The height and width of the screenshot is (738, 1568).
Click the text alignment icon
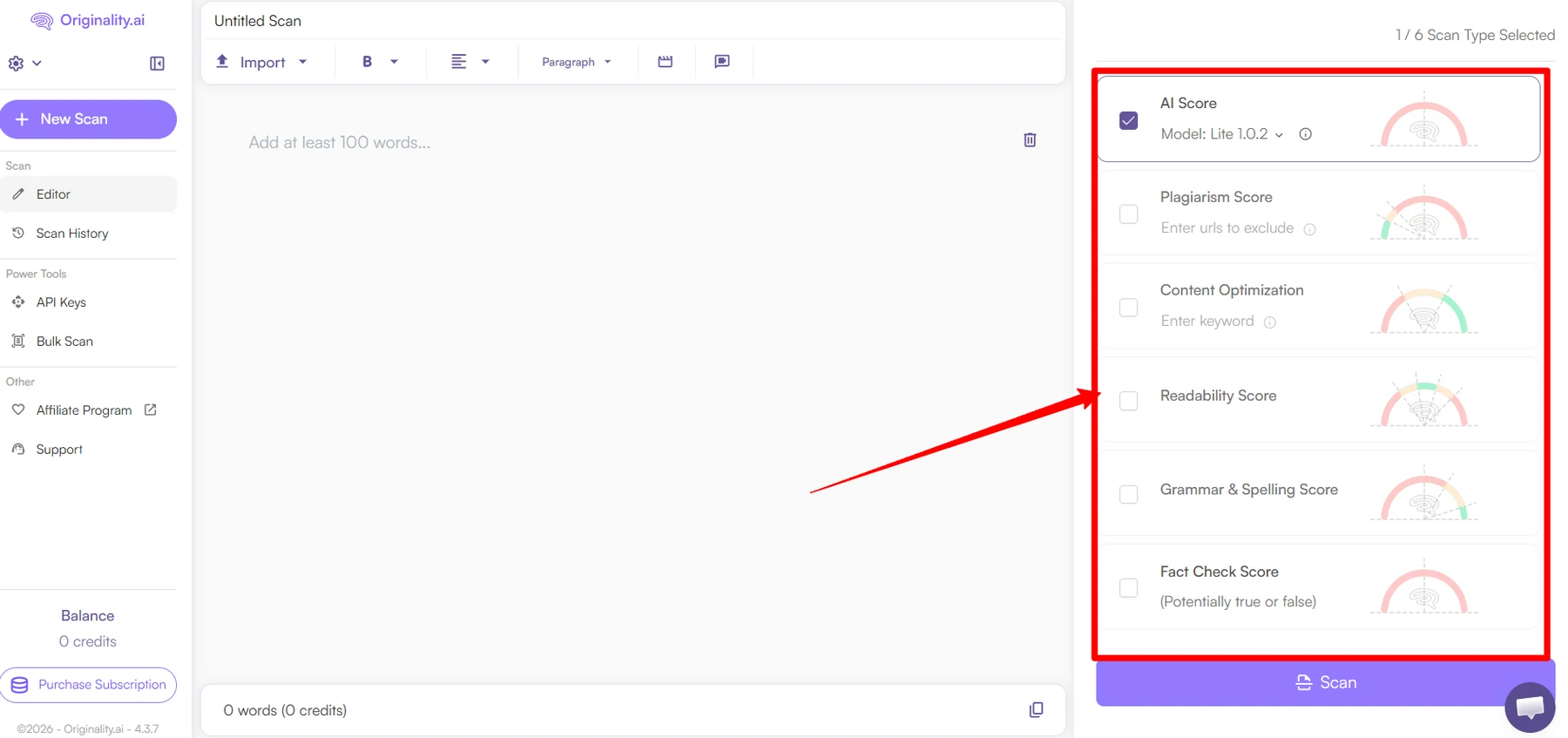coord(459,61)
